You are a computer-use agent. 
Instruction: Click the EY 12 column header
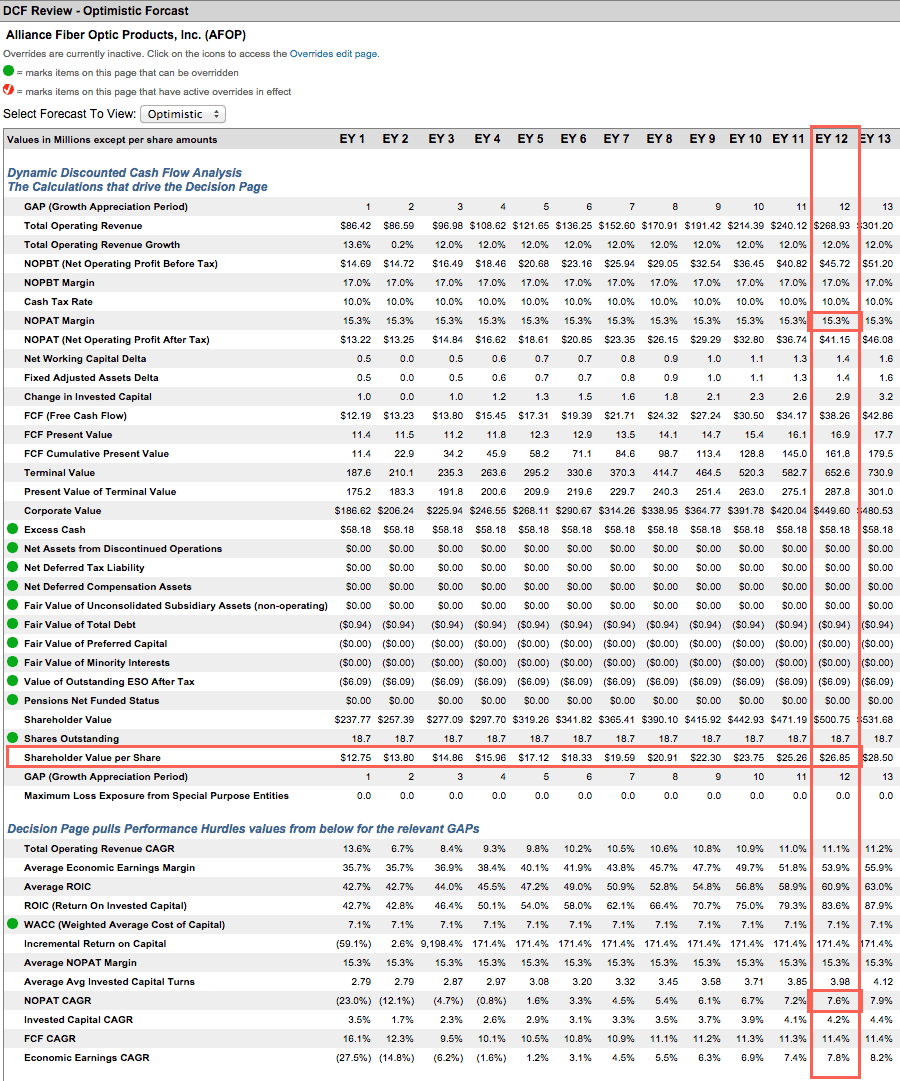tap(832, 139)
